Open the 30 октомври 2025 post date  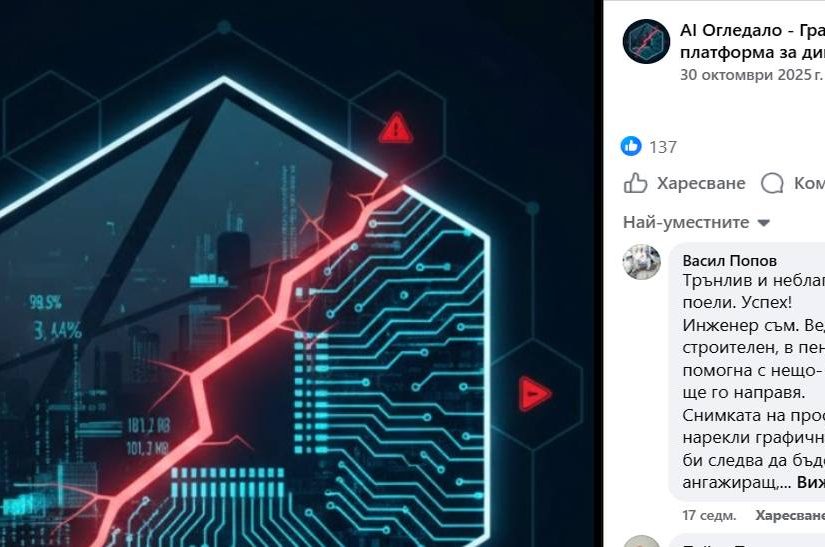pos(751,75)
